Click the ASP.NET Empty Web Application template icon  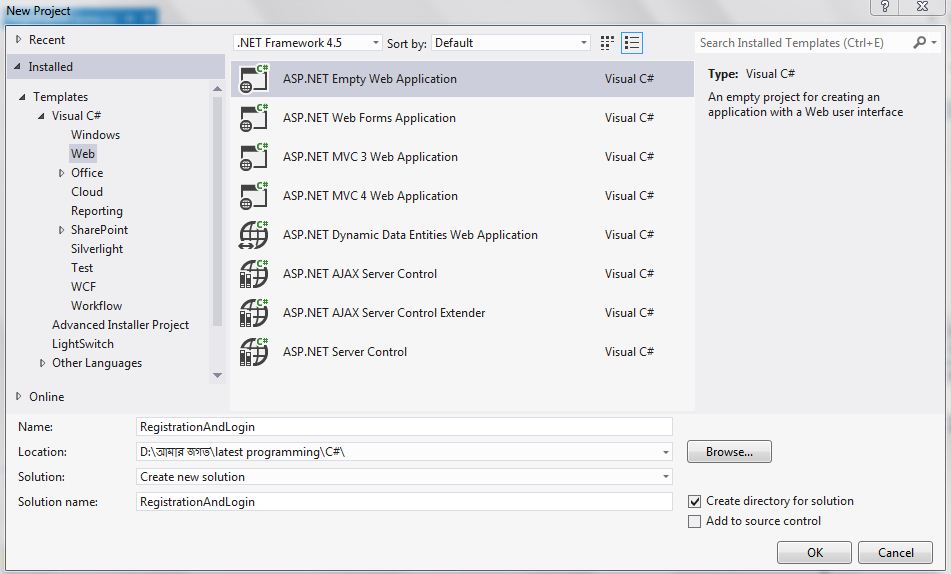(254, 80)
